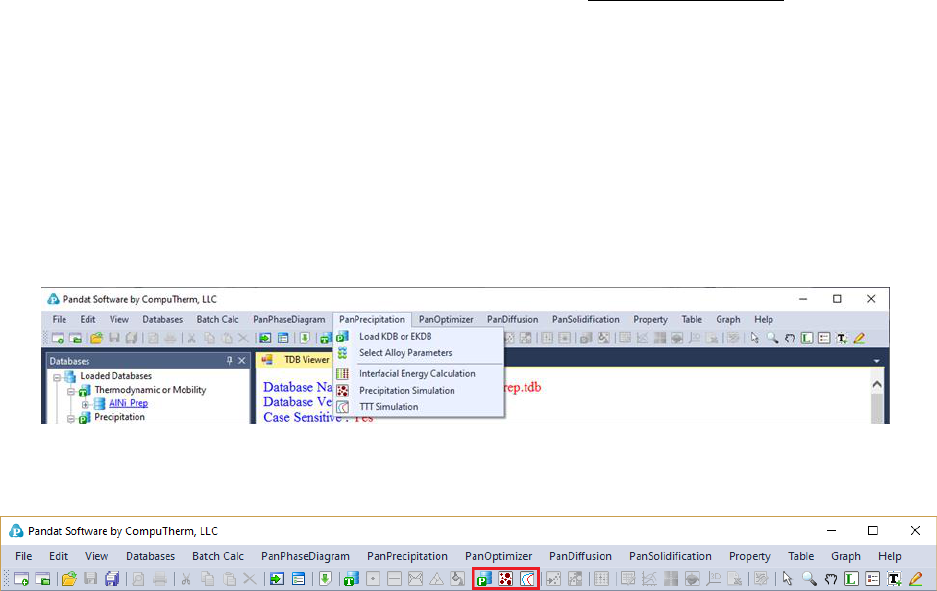Expand the AlNi_Prep database node

click(85, 405)
